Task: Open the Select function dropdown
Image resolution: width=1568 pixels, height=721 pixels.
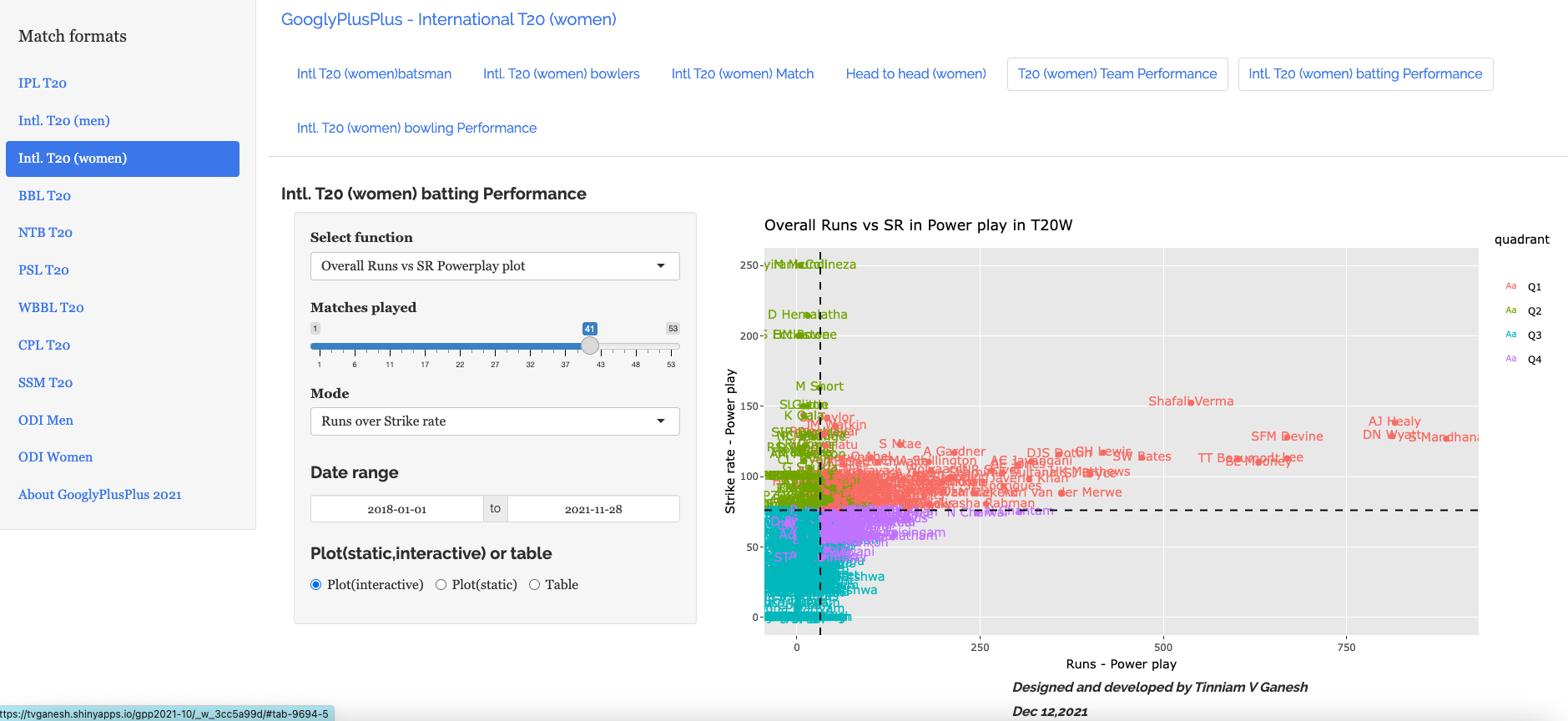Action: tap(494, 266)
